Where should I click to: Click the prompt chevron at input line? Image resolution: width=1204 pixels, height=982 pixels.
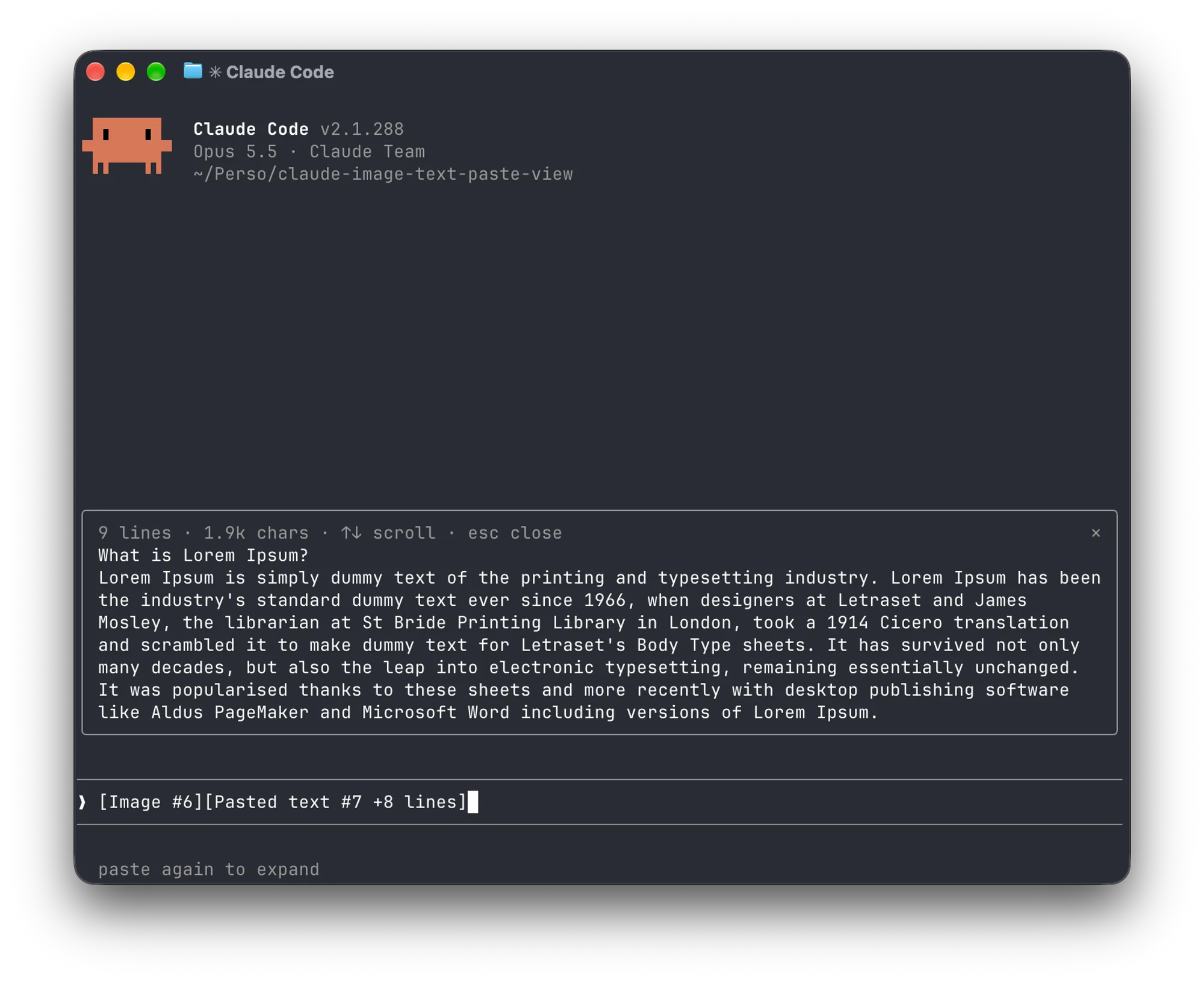point(82,802)
